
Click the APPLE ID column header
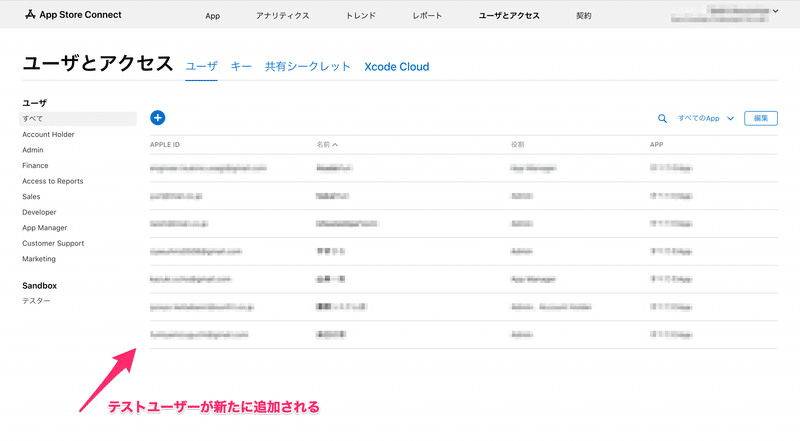[x=165, y=144]
